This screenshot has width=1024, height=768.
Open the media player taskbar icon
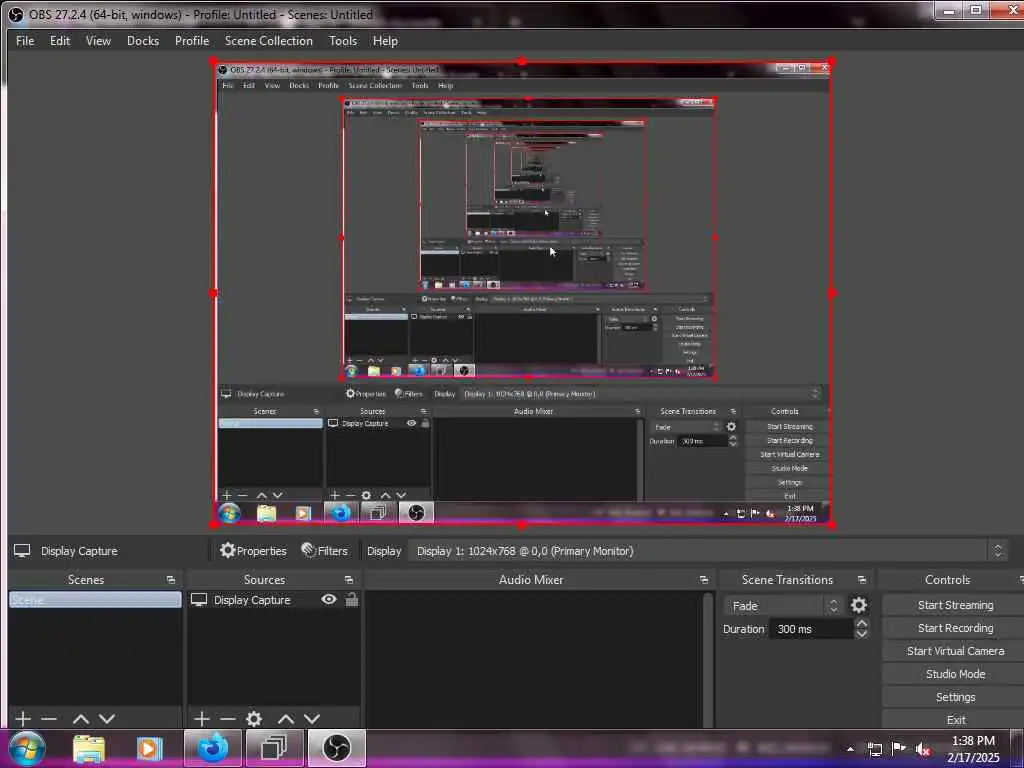click(x=148, y=748)
